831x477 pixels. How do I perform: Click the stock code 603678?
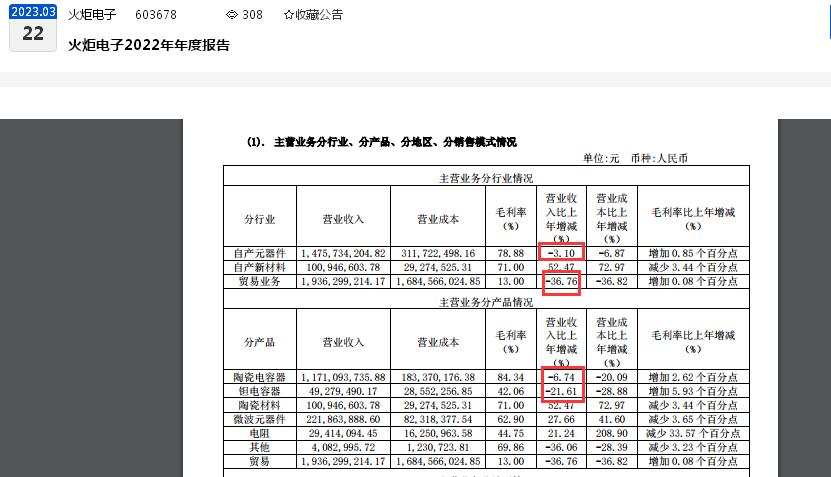156,15
